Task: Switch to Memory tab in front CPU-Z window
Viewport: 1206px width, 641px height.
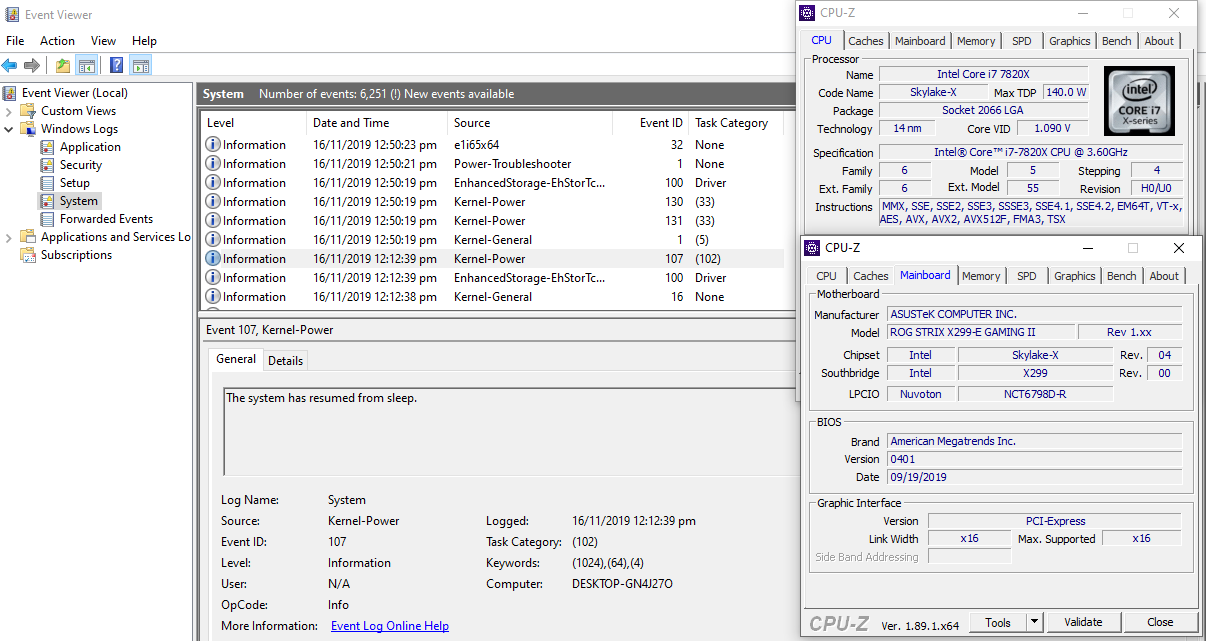Action: [981, 276]
